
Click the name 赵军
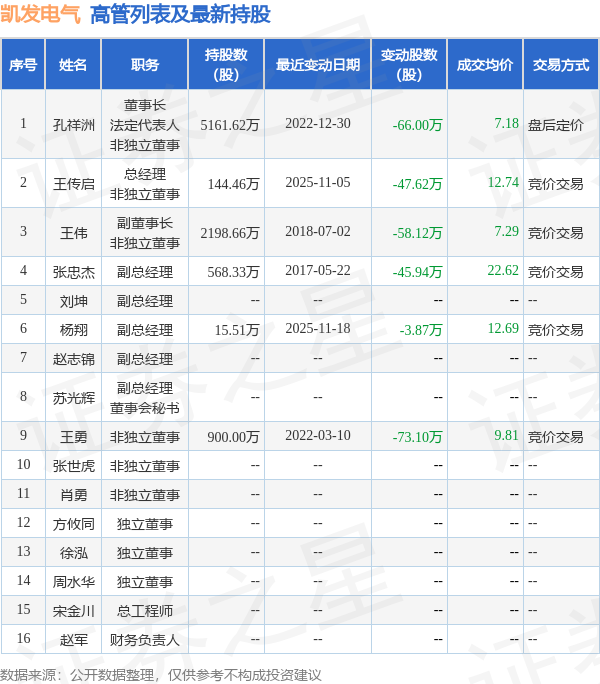click(x=73, y=640)
